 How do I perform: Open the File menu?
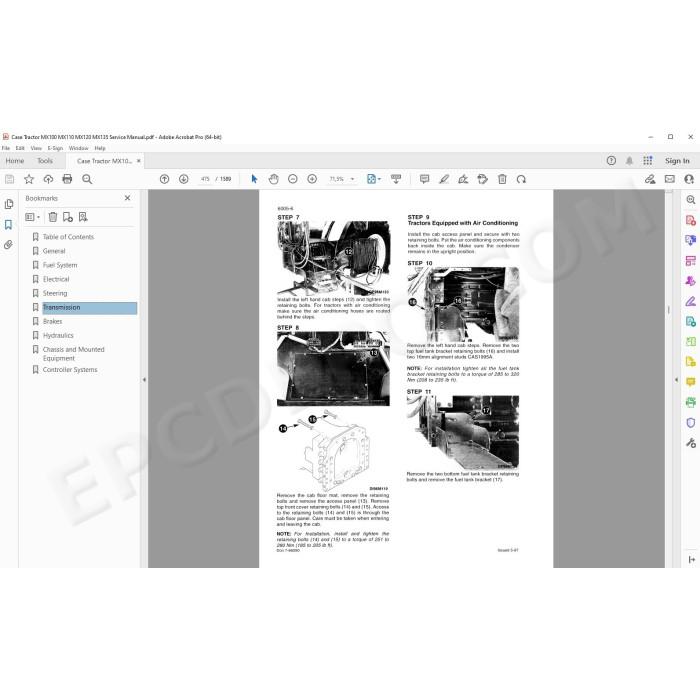click(6, 148)
